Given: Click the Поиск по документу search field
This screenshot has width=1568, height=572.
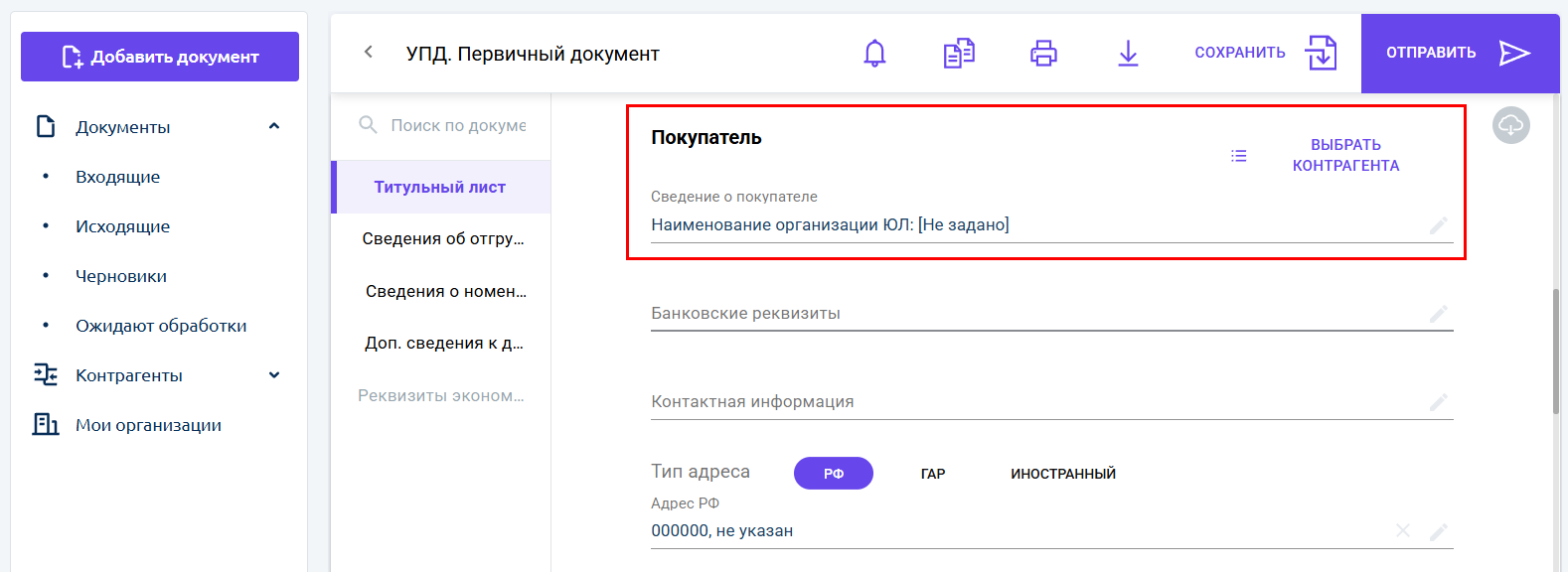Looking at the screenshot, I should point(442,125).
